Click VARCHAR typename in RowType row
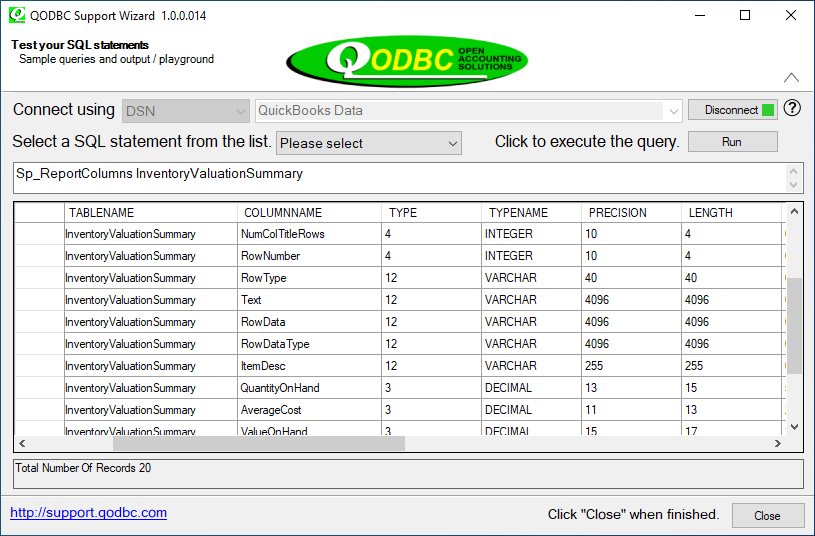The width and height of the screenshot is (815, 536). [x=531, y=278]
